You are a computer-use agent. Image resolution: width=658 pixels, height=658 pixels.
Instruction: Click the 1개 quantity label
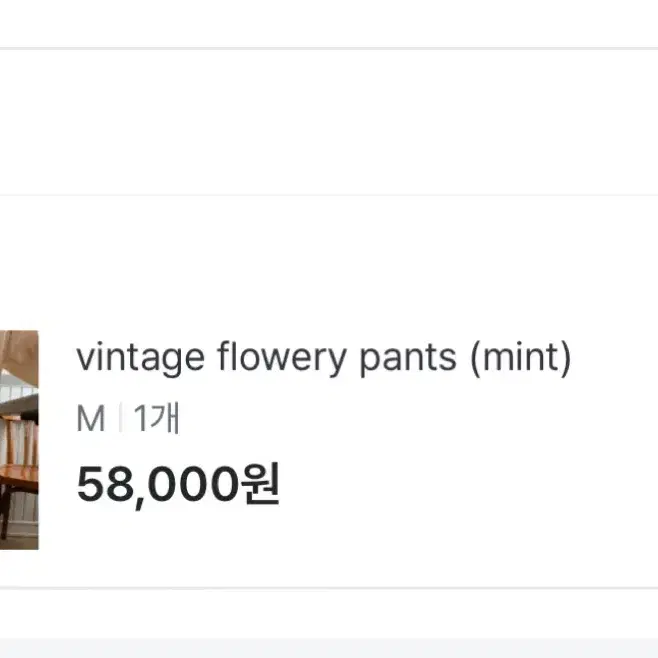[157, 418]
